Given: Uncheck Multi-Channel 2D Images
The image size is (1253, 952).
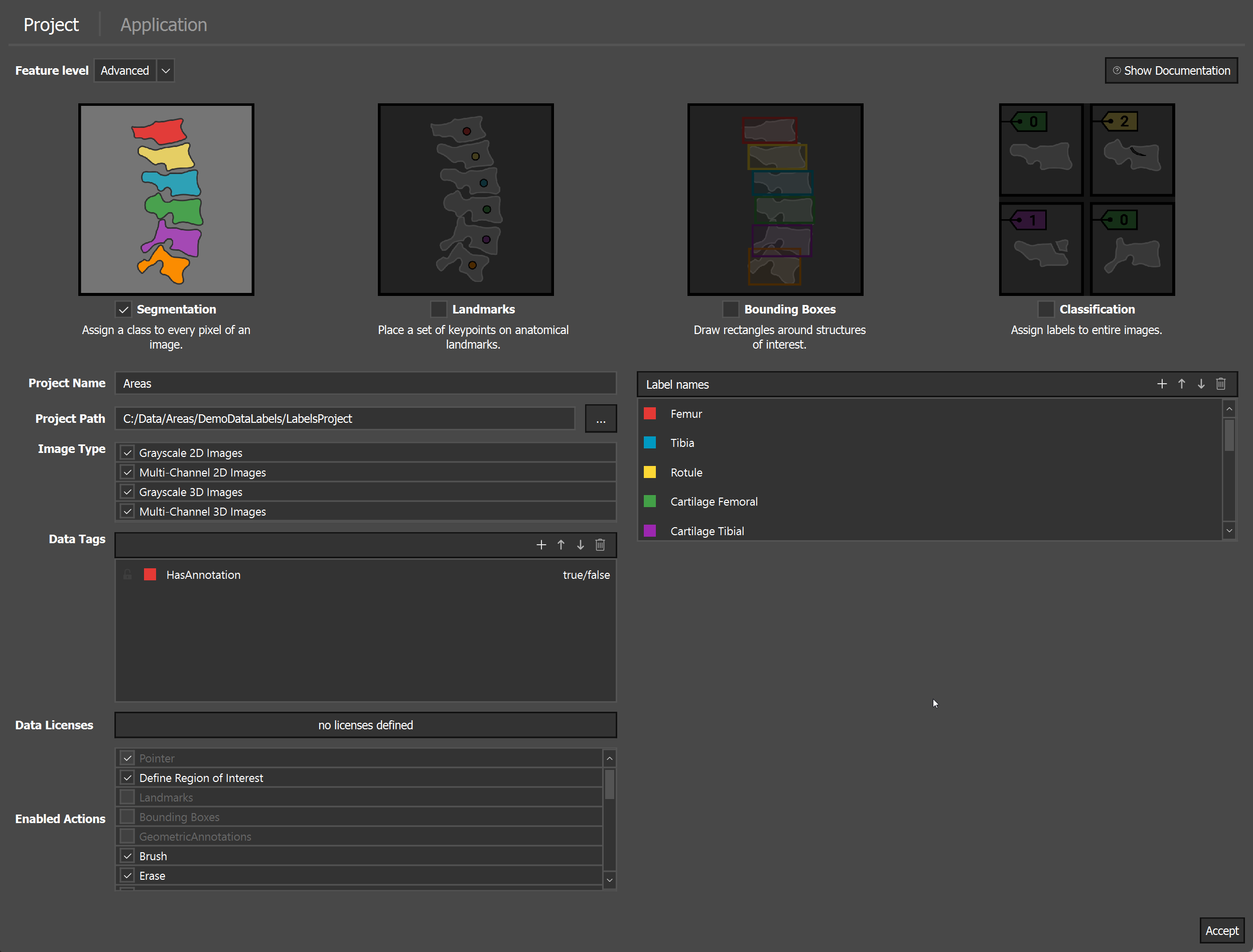Looking at the screenshot, I should [127, 472].
